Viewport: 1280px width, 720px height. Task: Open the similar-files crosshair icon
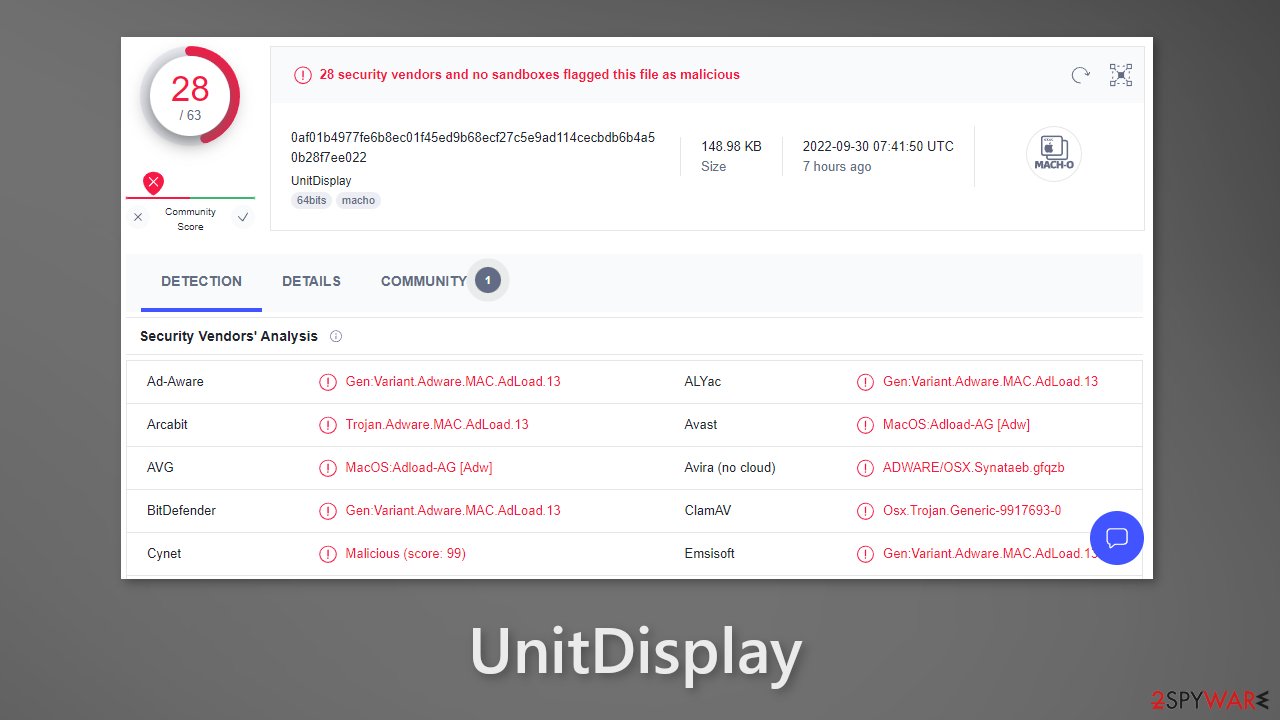click(x=1120, y=75)
